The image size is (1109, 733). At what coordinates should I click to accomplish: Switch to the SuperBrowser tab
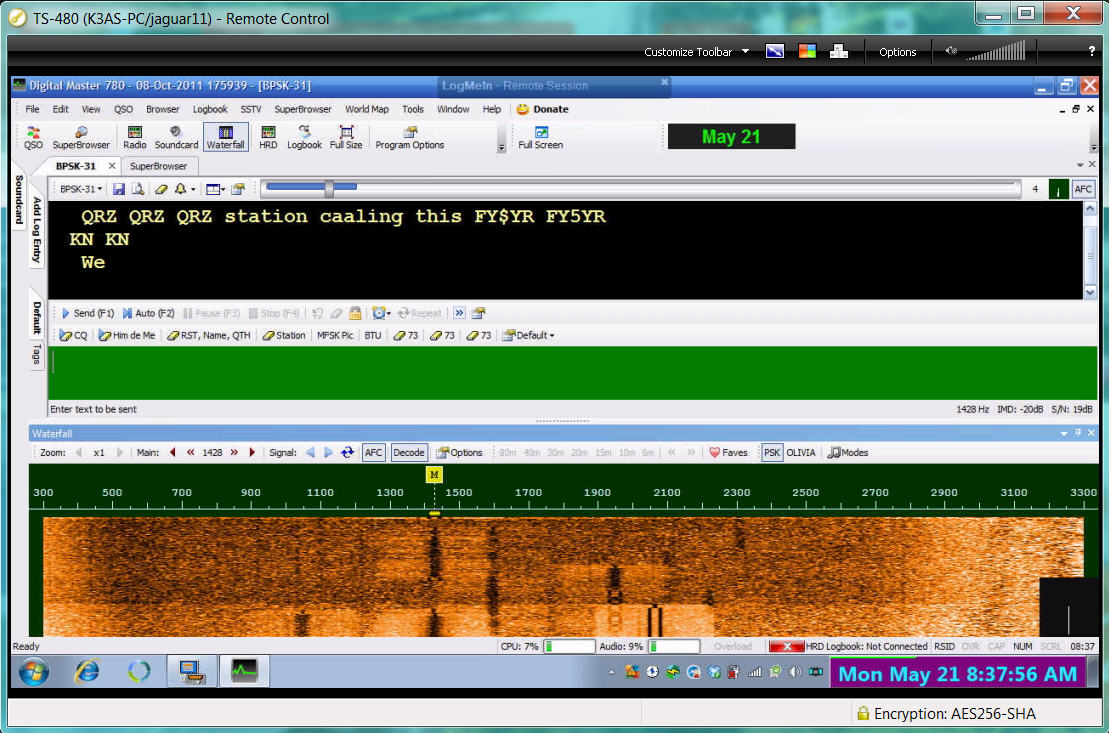(158, 166)
